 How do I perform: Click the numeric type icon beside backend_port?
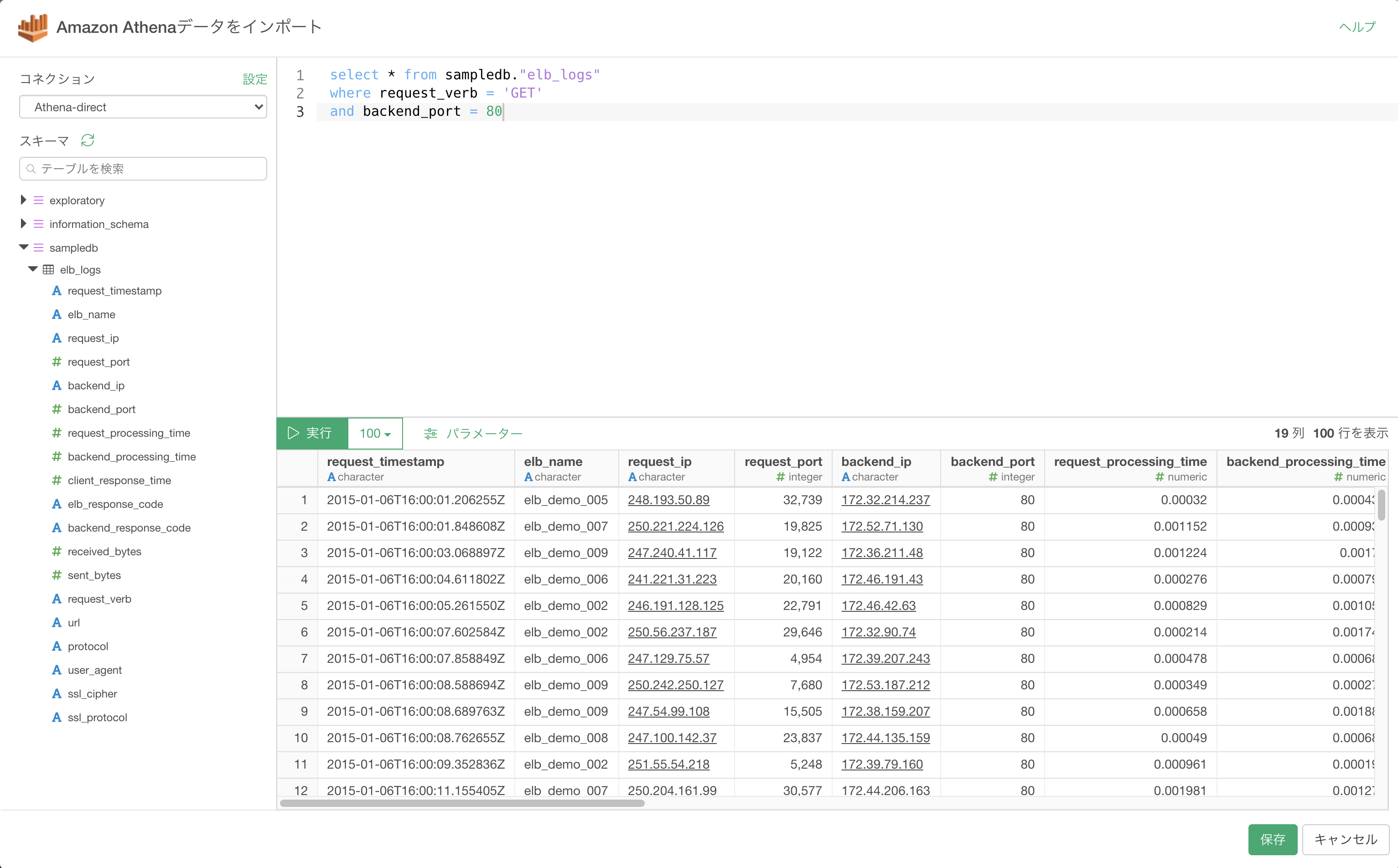[x=56, y=409]
